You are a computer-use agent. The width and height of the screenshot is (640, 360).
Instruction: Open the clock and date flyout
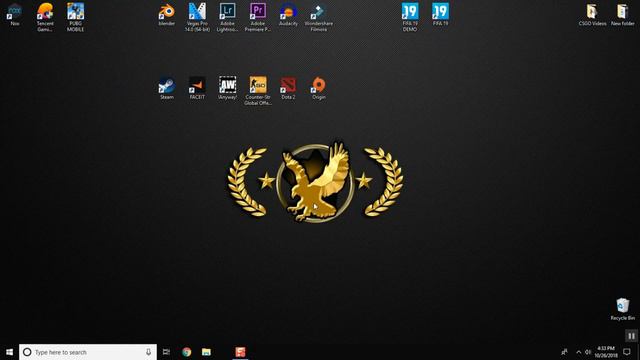pyautogui.click(x=606, y=352)
